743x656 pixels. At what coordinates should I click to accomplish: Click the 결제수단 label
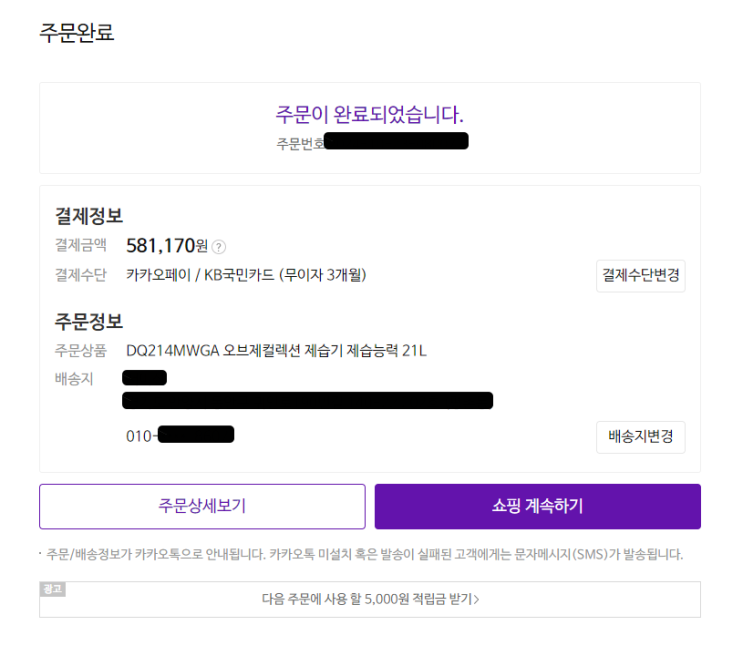(81, 274)
